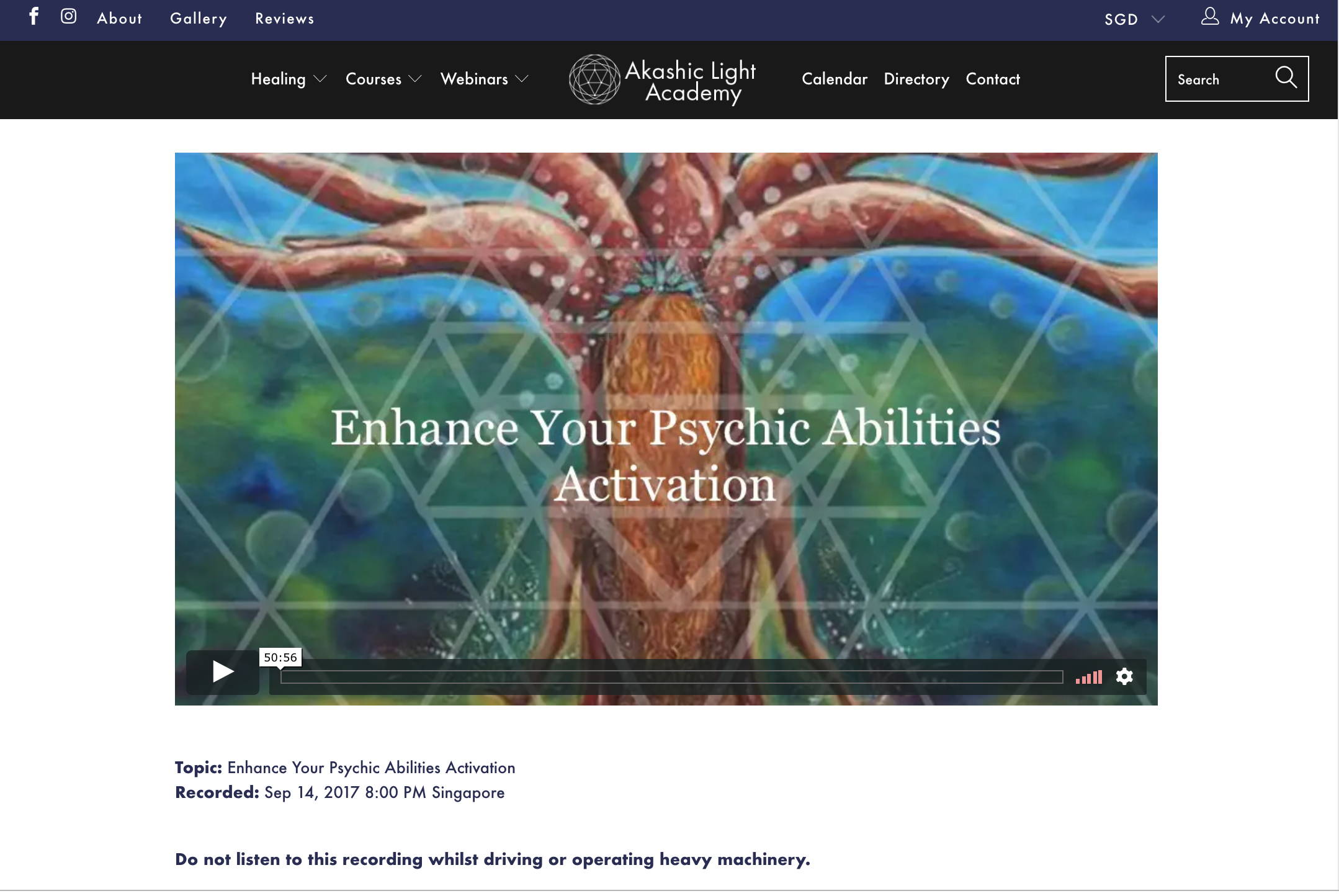Open the Gallery page

click(x=199, y=19)
